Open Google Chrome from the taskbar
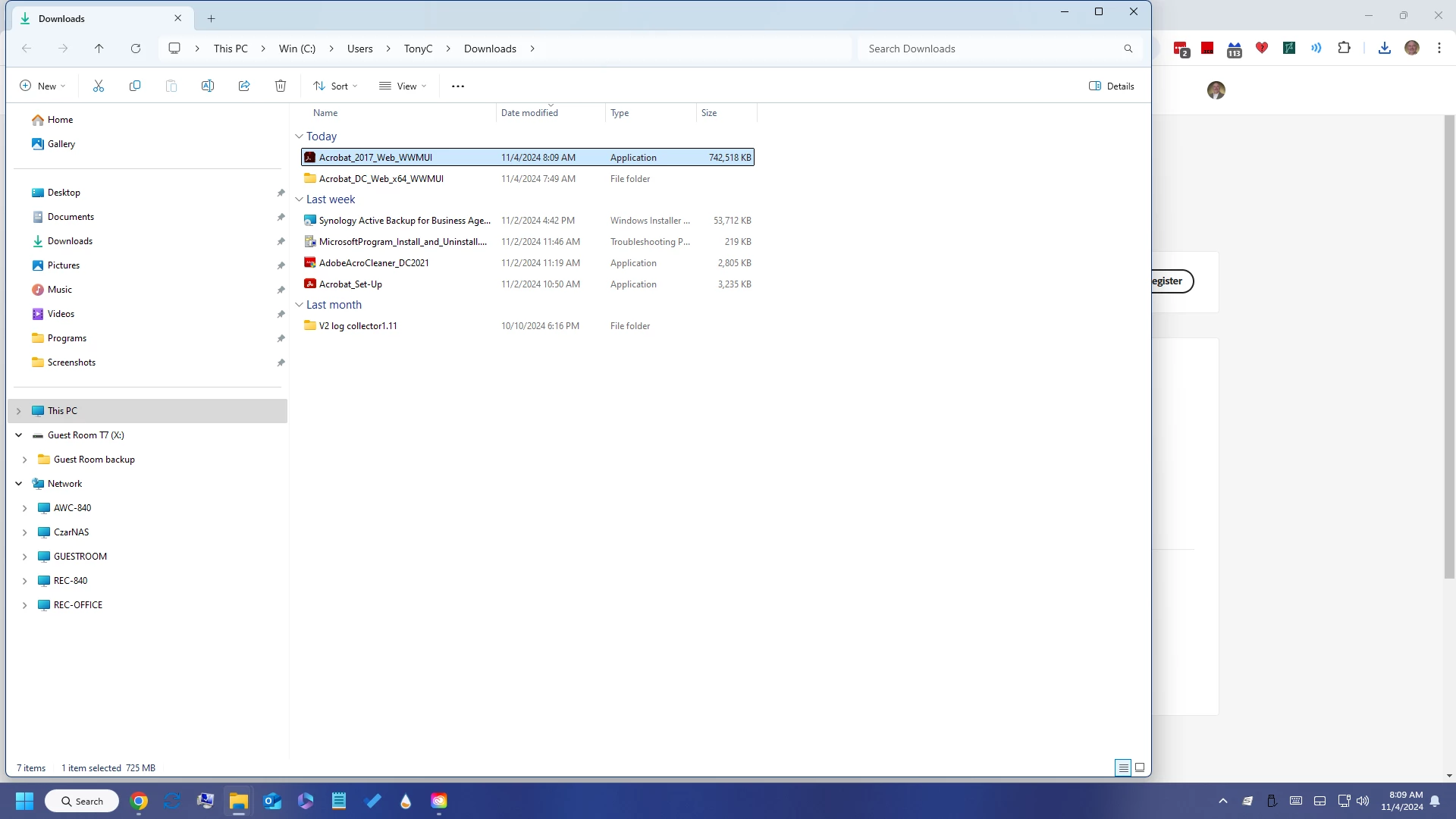 pos(139,801)
